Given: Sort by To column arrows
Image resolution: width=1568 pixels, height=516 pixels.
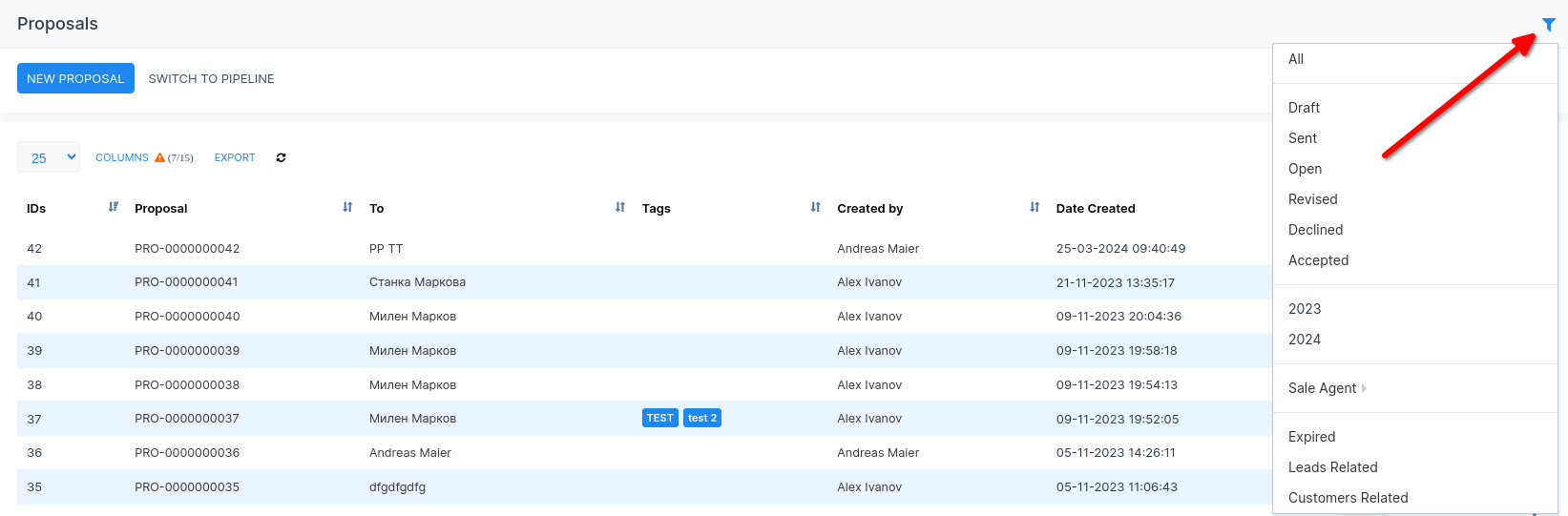Looking at the screenshot, I should (x=620, y=207).
